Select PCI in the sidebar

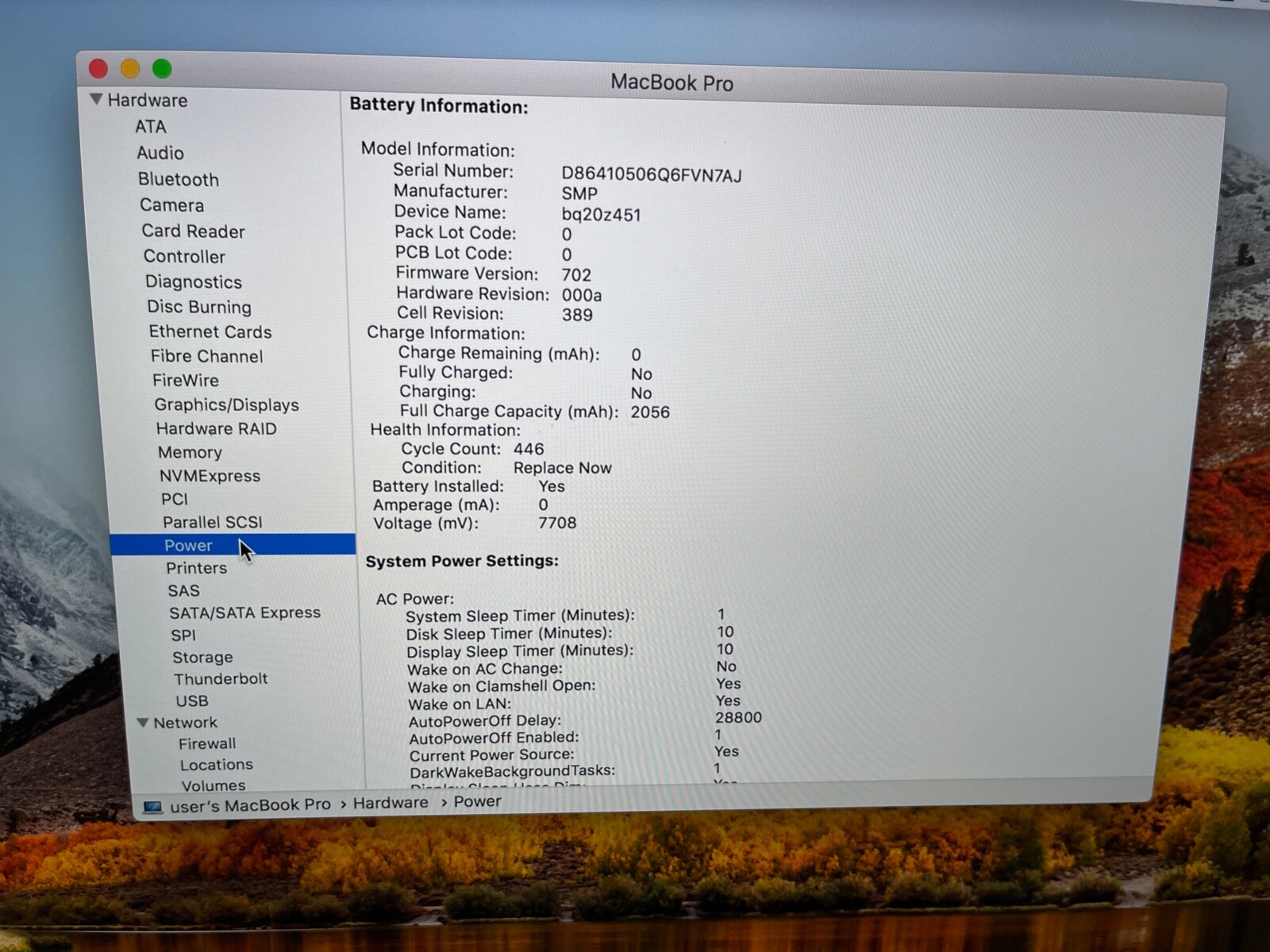(x=175, y=499)
